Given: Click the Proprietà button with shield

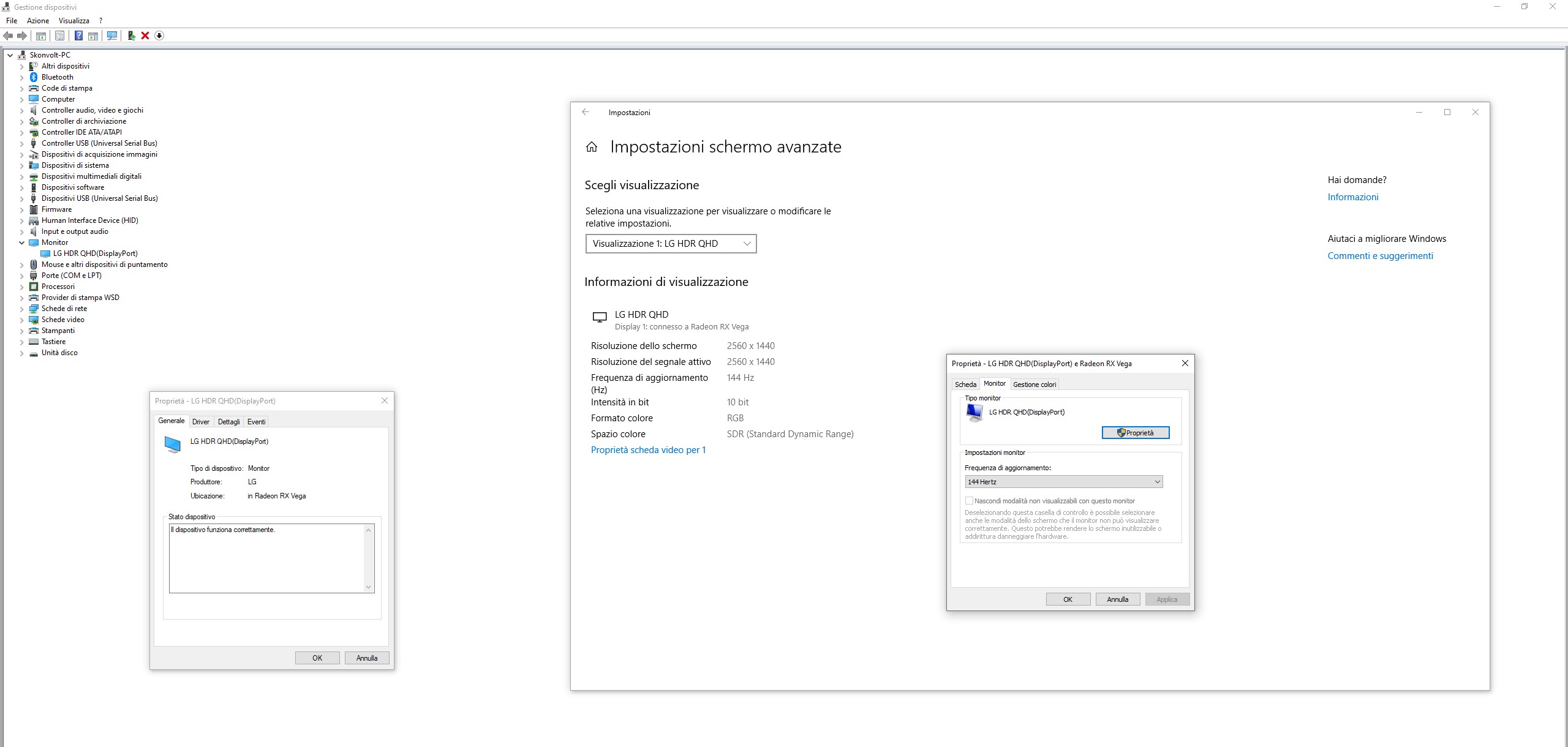Looking at the screenshot, I should coord(1135,433).
